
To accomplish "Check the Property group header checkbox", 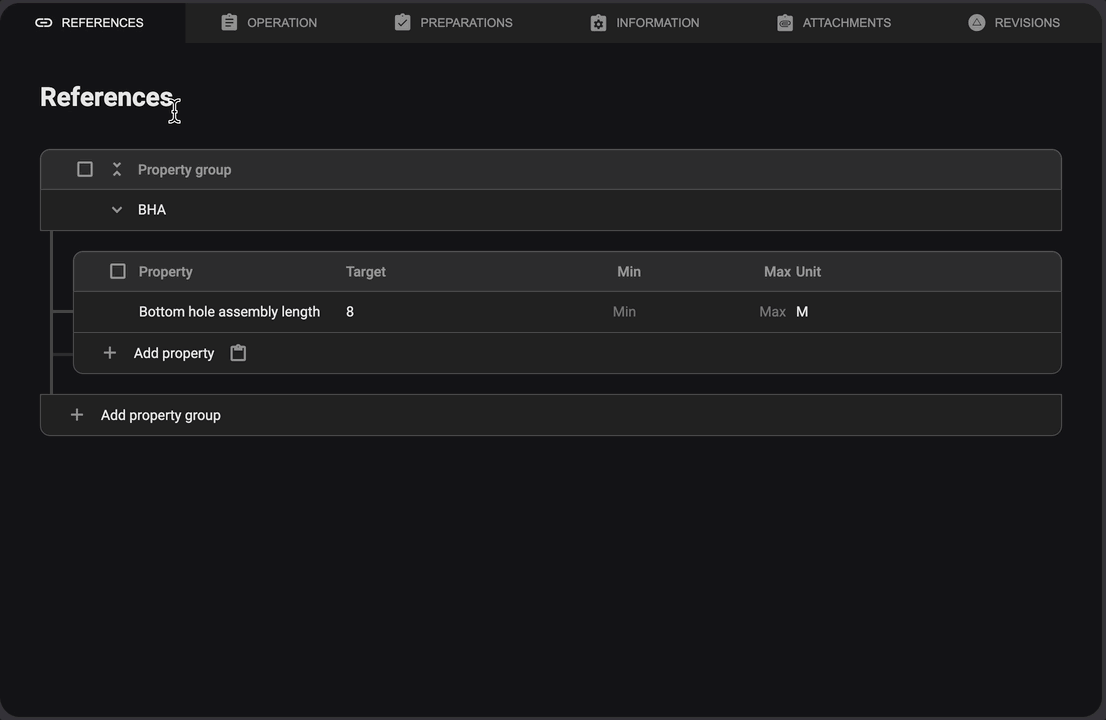I will coord(85,169).
